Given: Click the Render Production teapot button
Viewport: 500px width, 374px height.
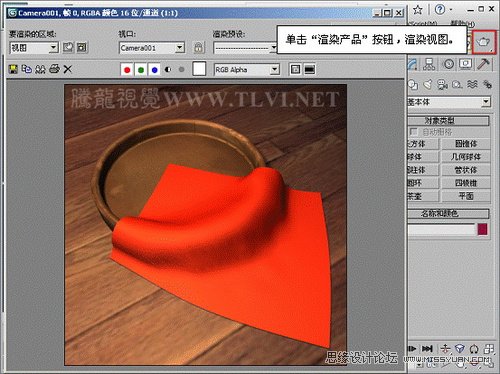Looking at the screenshot, I should coord(484,42).
